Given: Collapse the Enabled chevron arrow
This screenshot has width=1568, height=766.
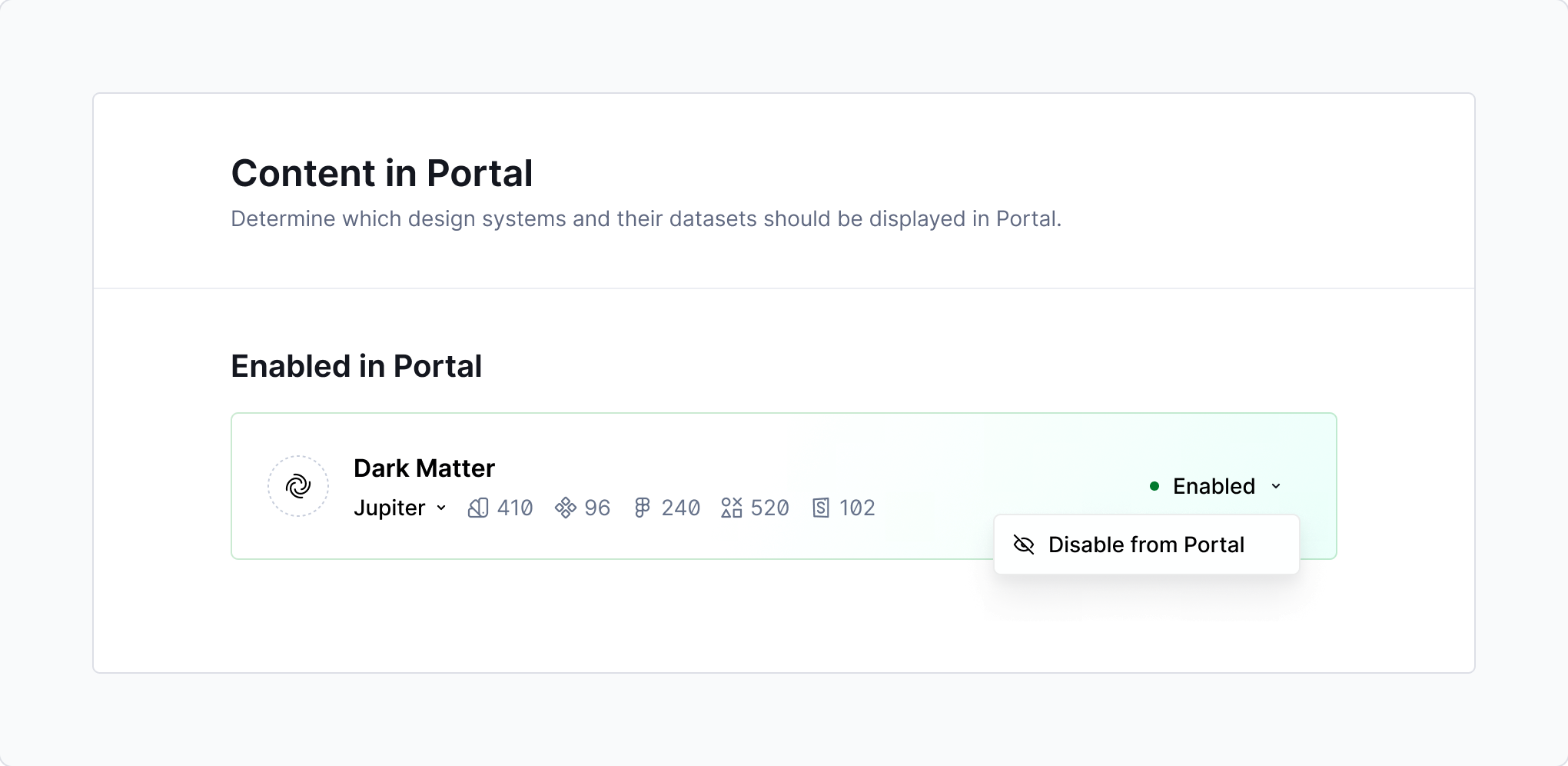Looking at the screenshot, I should point(1277,486).
